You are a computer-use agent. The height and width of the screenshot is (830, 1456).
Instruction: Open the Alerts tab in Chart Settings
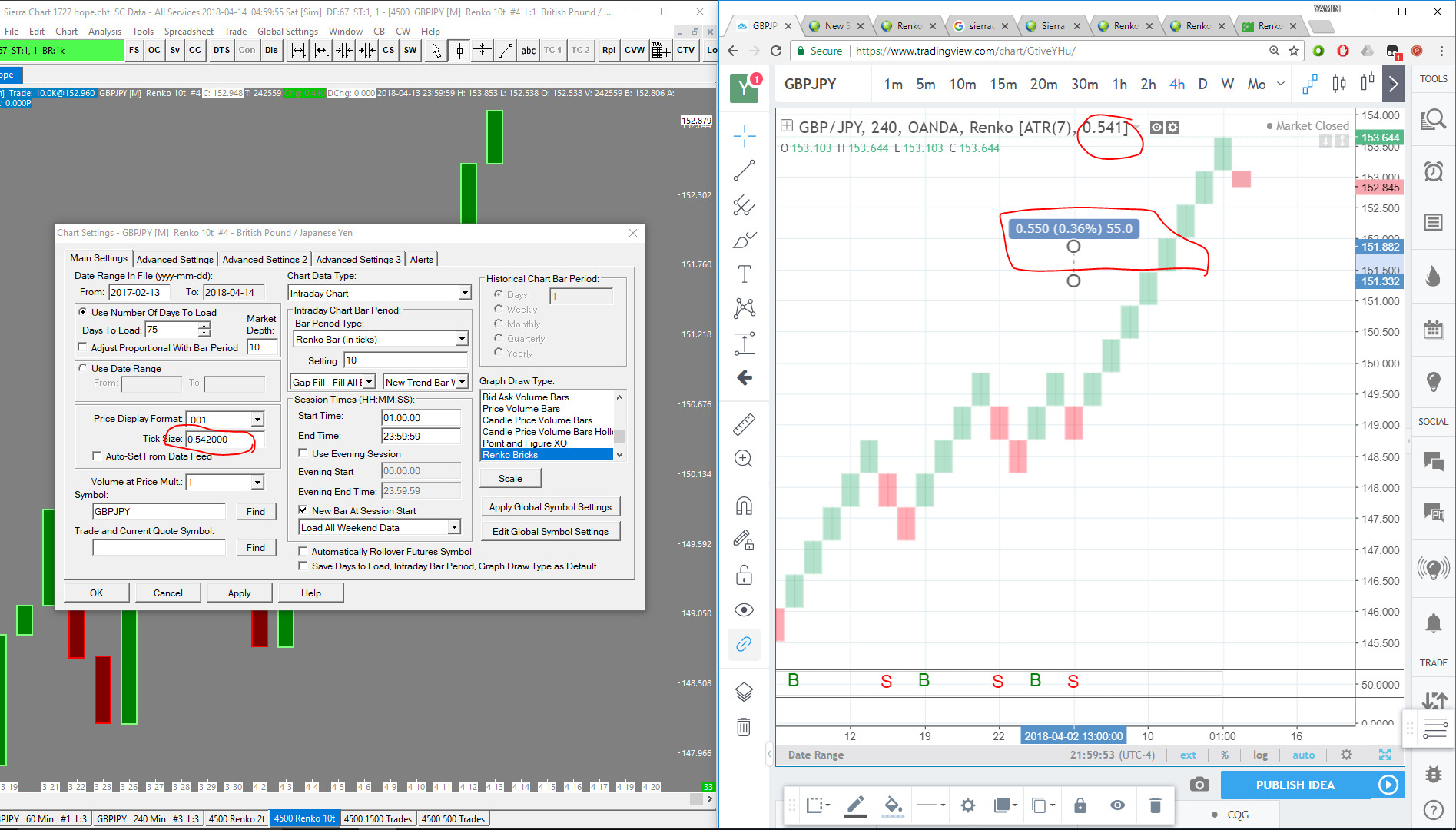(422, 259)
